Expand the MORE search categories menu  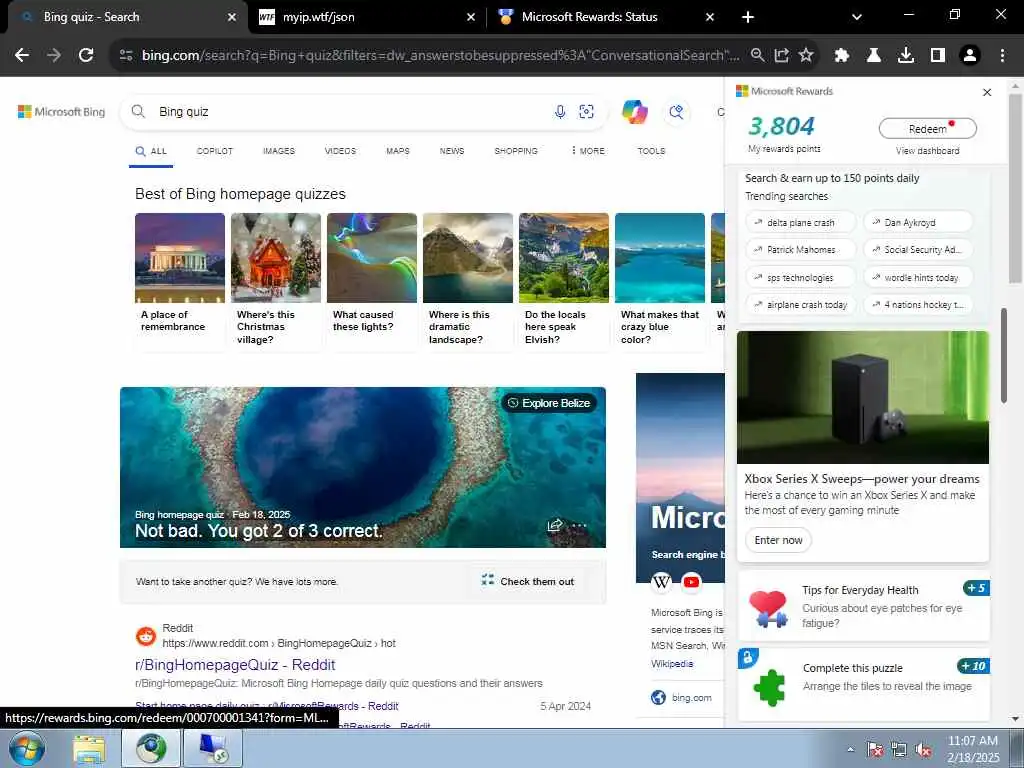tap(588, 151)
